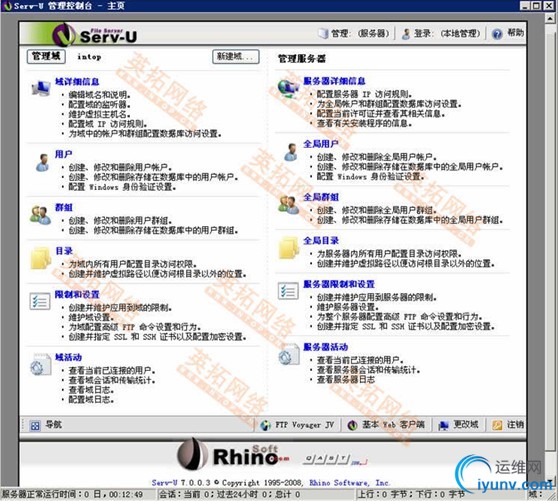This screenshot has width=558, height=501.
Task: Click the Global Directories (全局目录) folder icon
Action: (289, 248)
